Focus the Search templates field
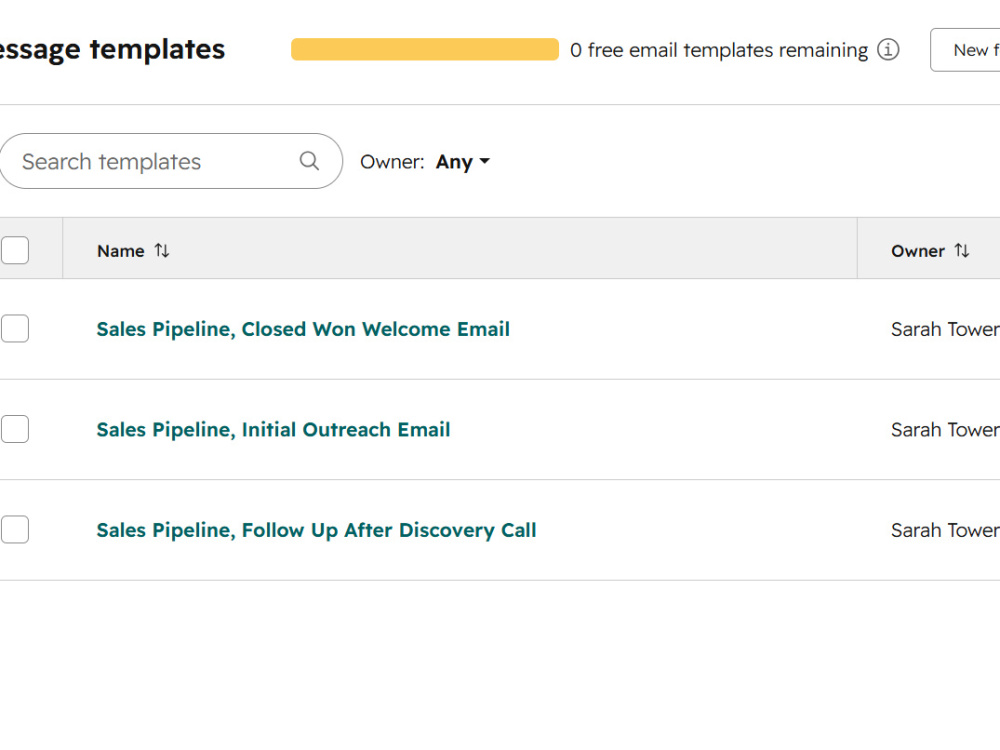Screen dimensions: 1000x750 (x=171, y=161)
